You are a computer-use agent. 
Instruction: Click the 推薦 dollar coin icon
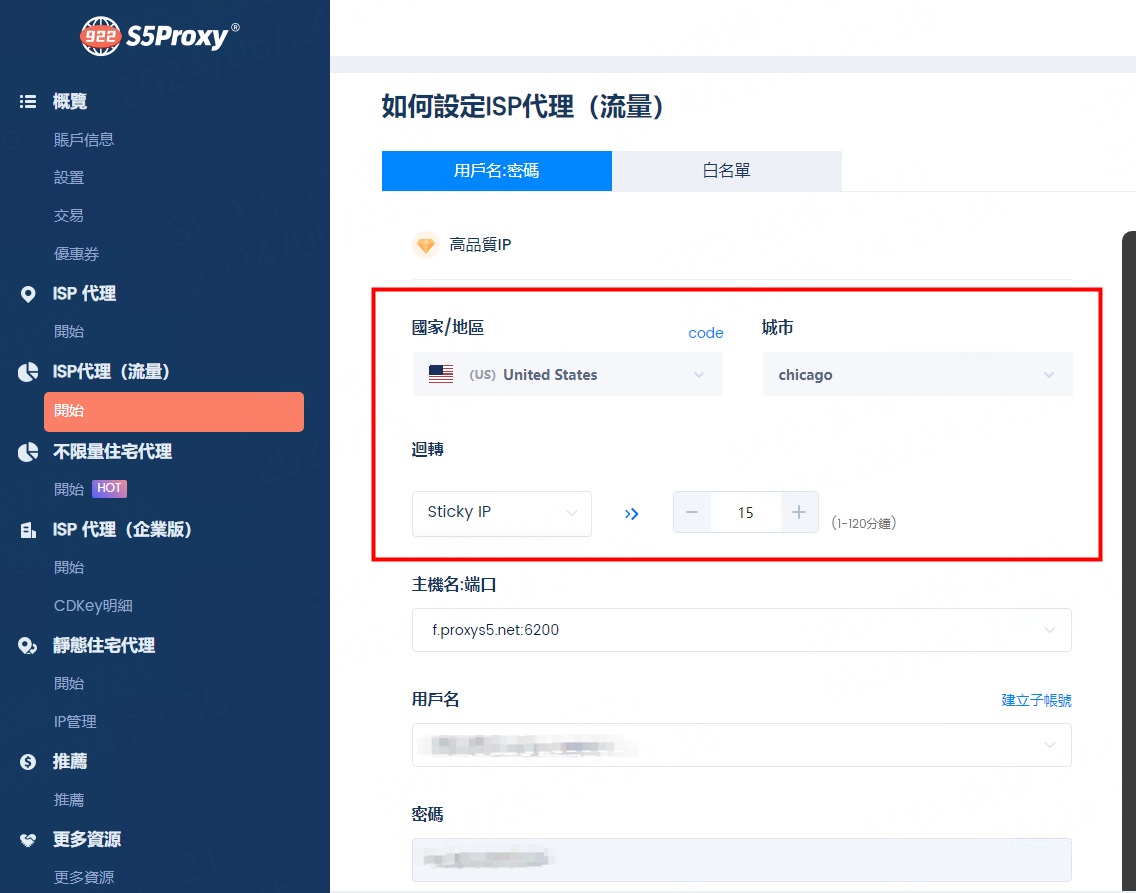[x=28, y=762]
